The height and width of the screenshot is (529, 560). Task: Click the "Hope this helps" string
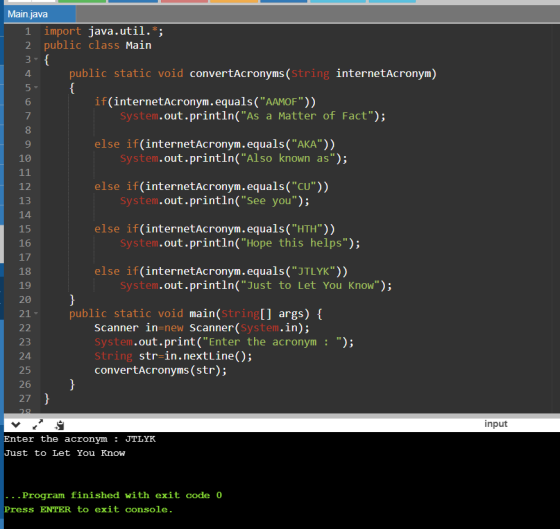point(294,243)
